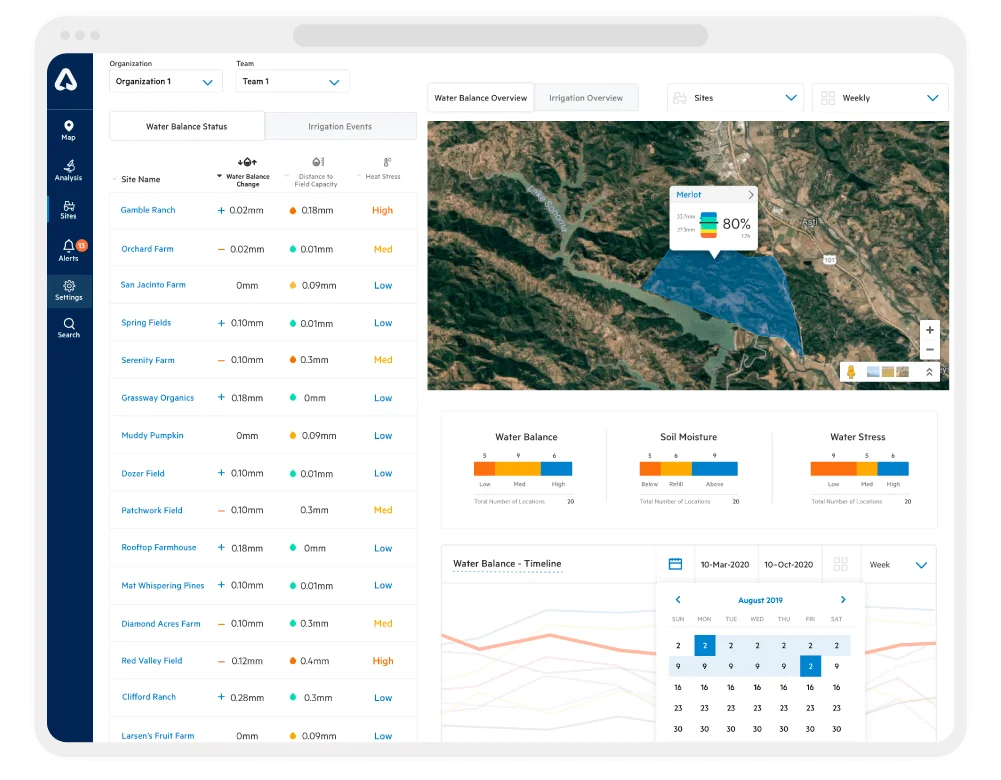Open Alerts bell with notification badge

(x=69, y=250)
